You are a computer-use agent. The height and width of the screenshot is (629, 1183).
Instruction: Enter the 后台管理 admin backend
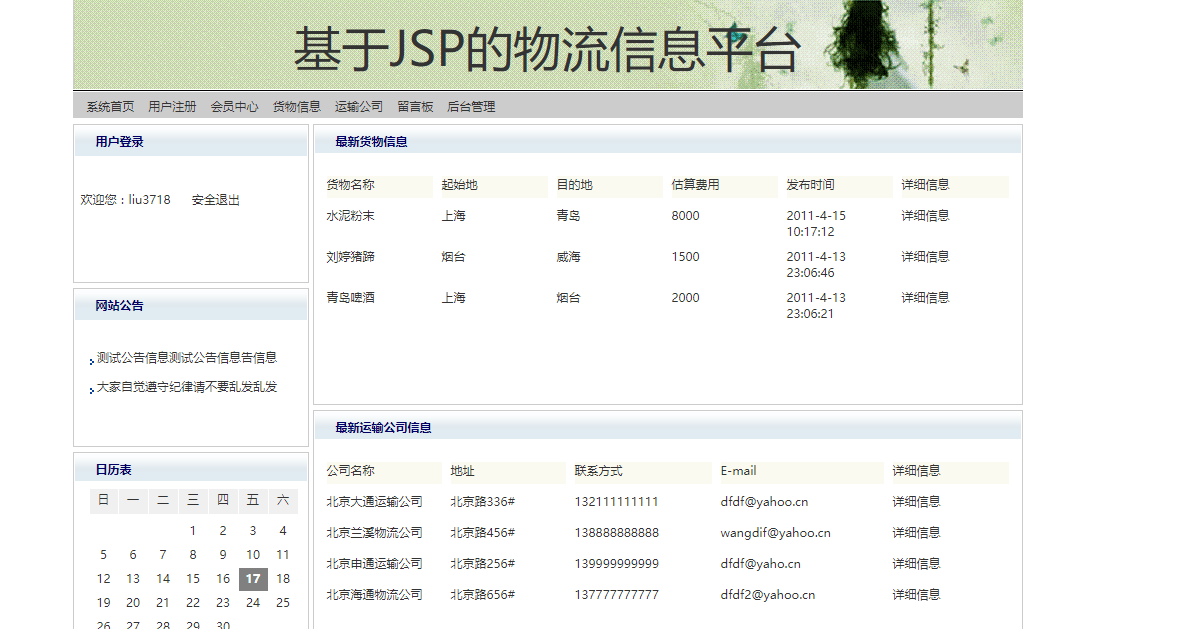[471, 106]
